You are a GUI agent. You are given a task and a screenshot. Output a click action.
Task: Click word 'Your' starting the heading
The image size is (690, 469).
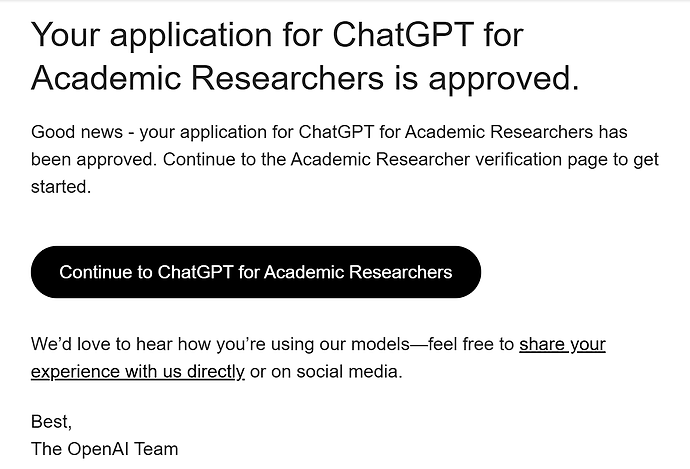pos(66,34)
